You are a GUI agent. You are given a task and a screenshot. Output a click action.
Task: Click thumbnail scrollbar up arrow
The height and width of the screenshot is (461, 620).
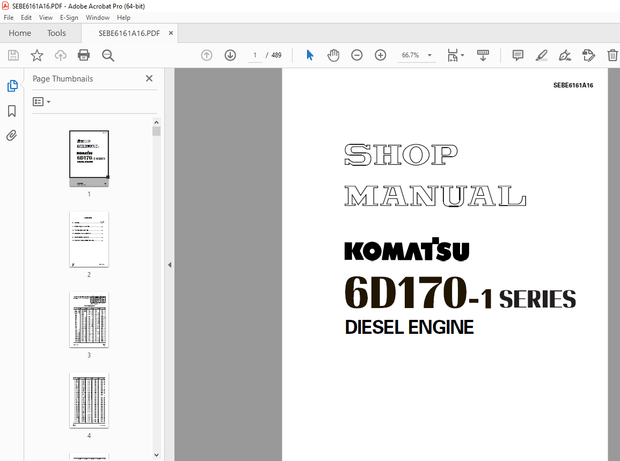(156, 122)
